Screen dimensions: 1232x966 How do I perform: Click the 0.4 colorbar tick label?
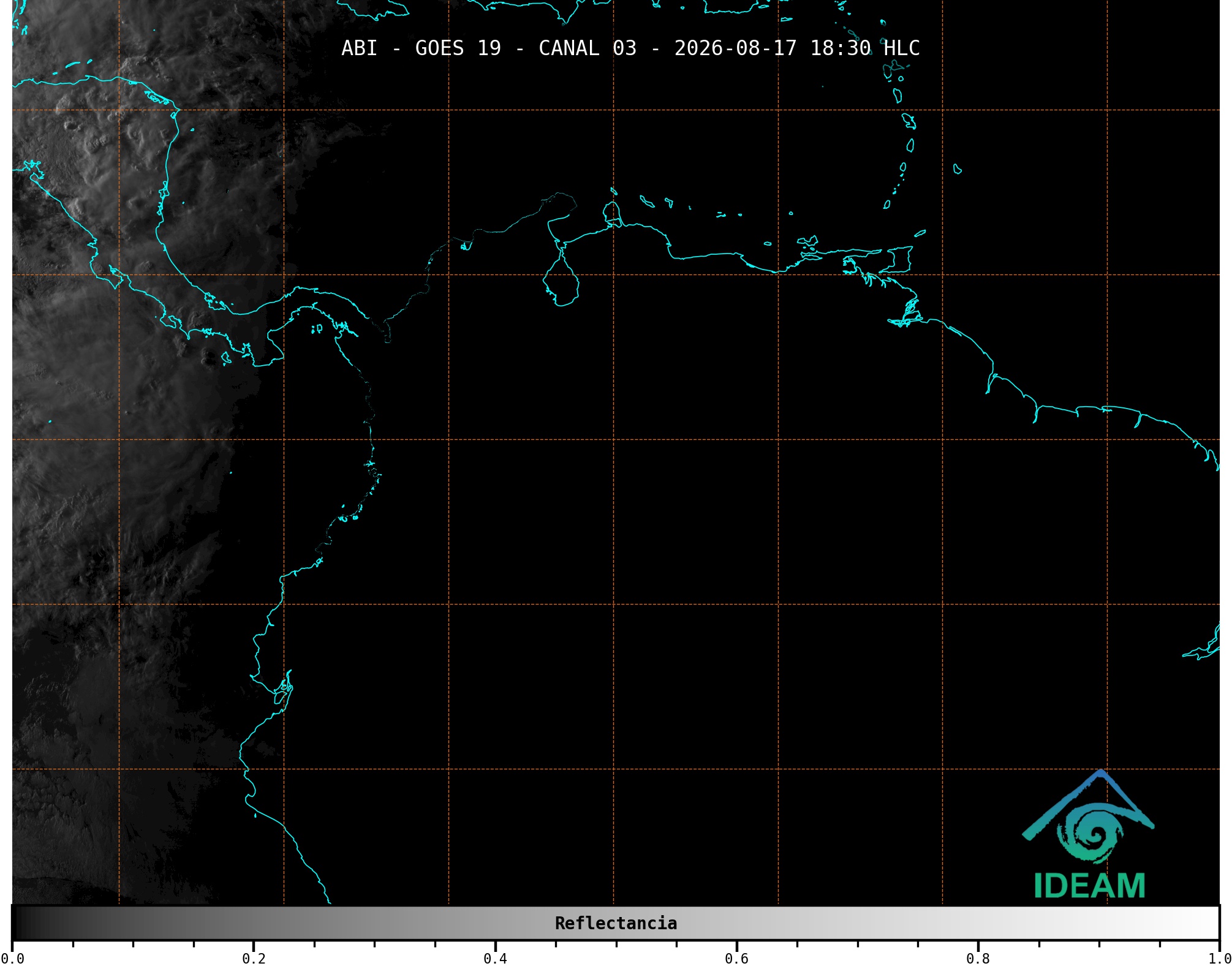pyautogui.click(x=495, y=958)
